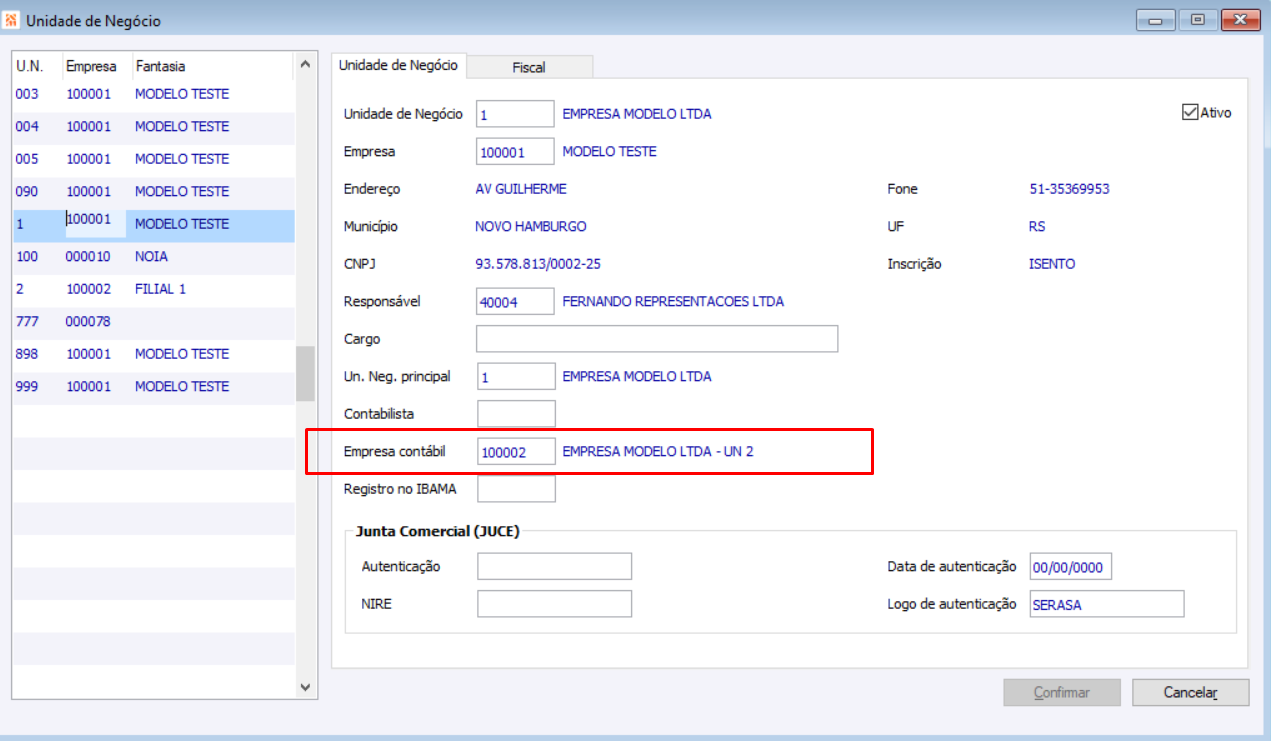
Task: Click the NIRE input field
Action: point(554,604)
